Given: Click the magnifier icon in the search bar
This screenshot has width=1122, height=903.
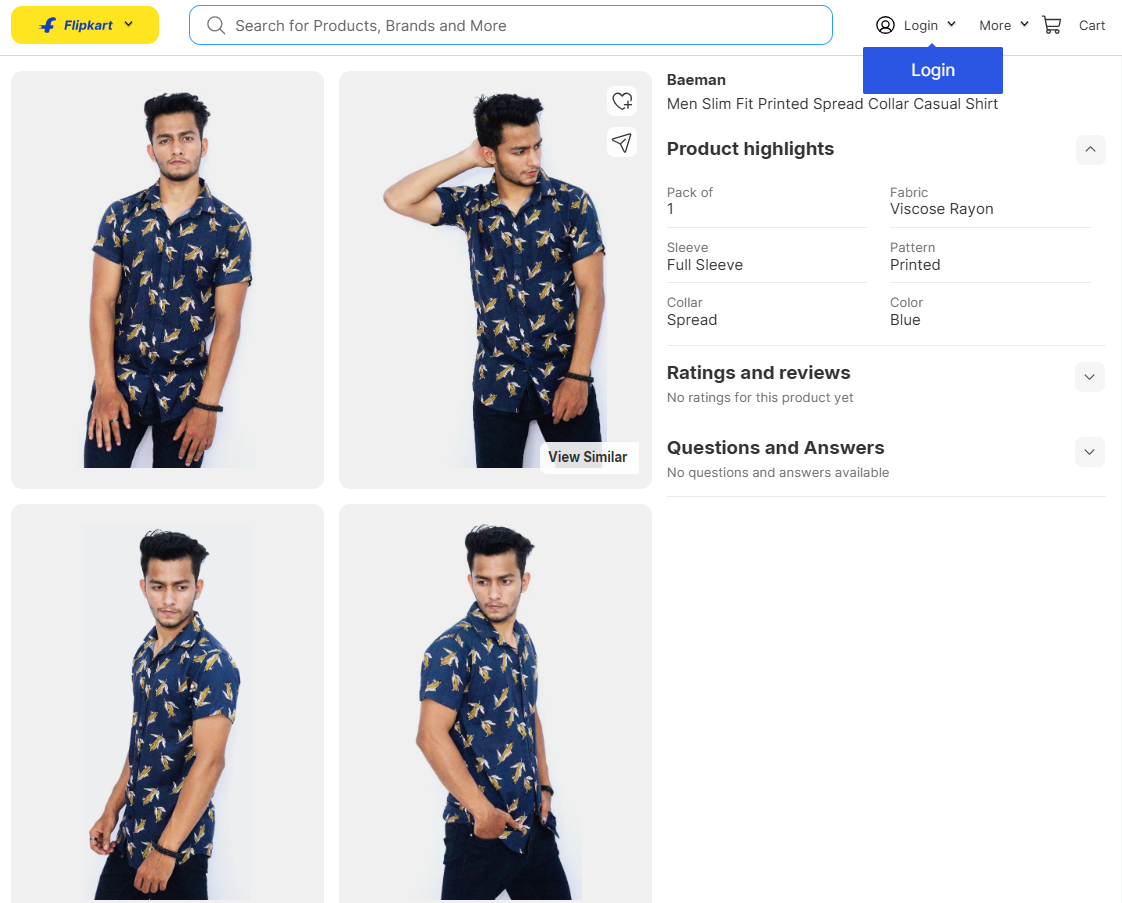Looking at the screenshot, I should click(216, 25).
